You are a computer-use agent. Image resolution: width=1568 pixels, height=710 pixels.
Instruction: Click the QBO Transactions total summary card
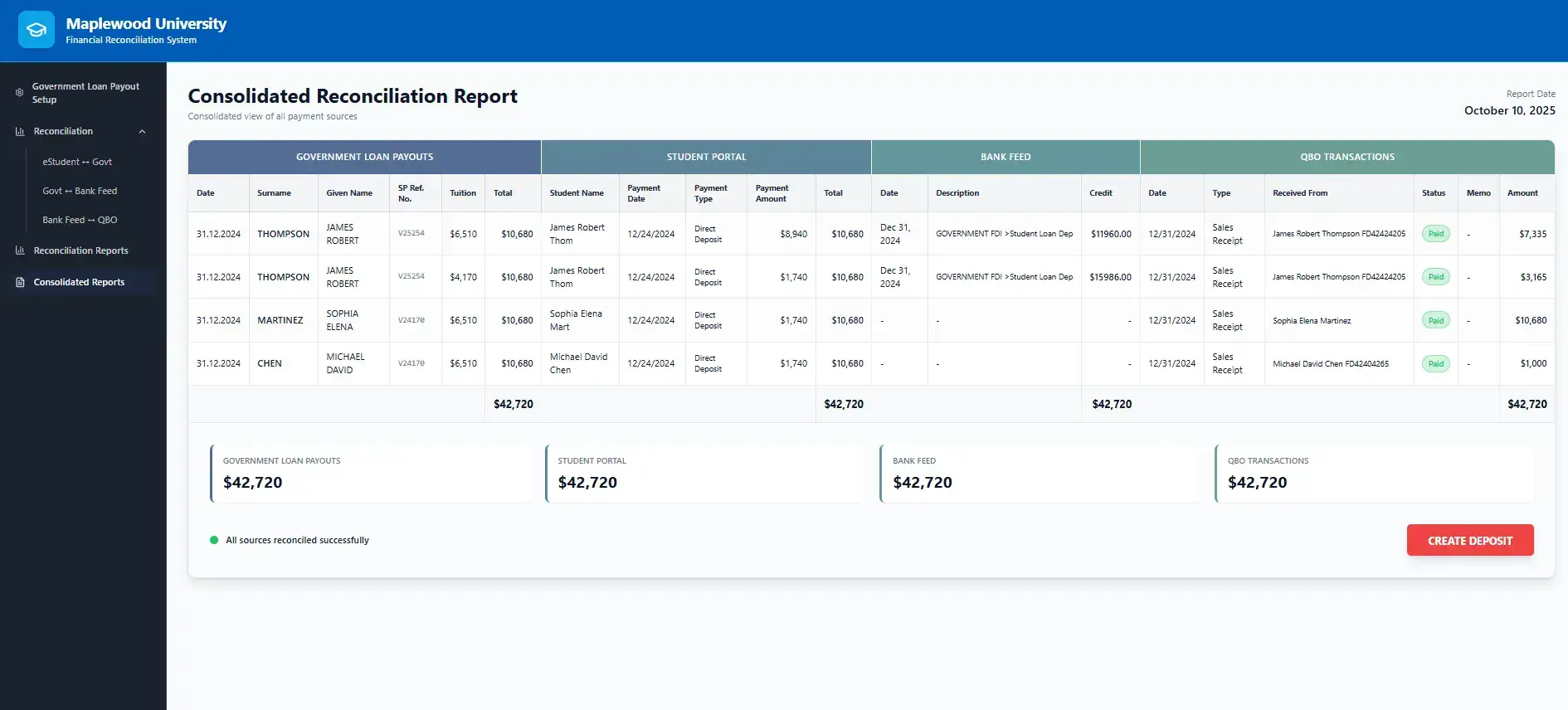[1374, 473]
